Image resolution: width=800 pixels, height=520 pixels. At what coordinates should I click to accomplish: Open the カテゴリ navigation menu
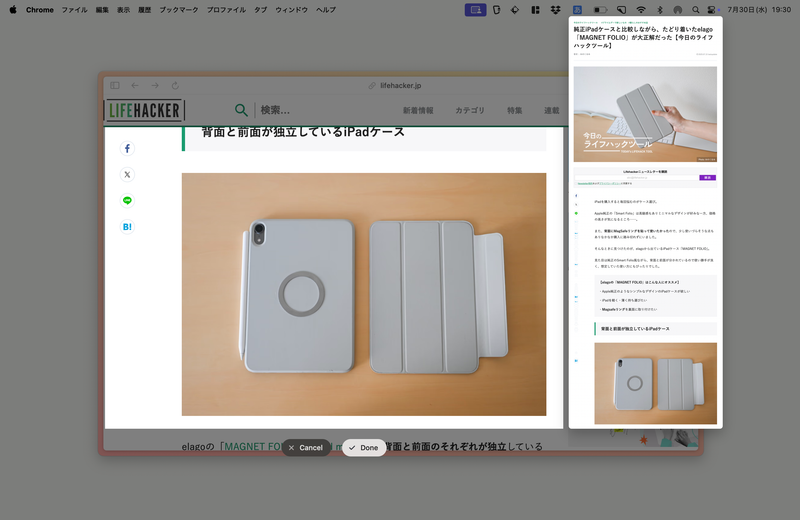[470, 110]
